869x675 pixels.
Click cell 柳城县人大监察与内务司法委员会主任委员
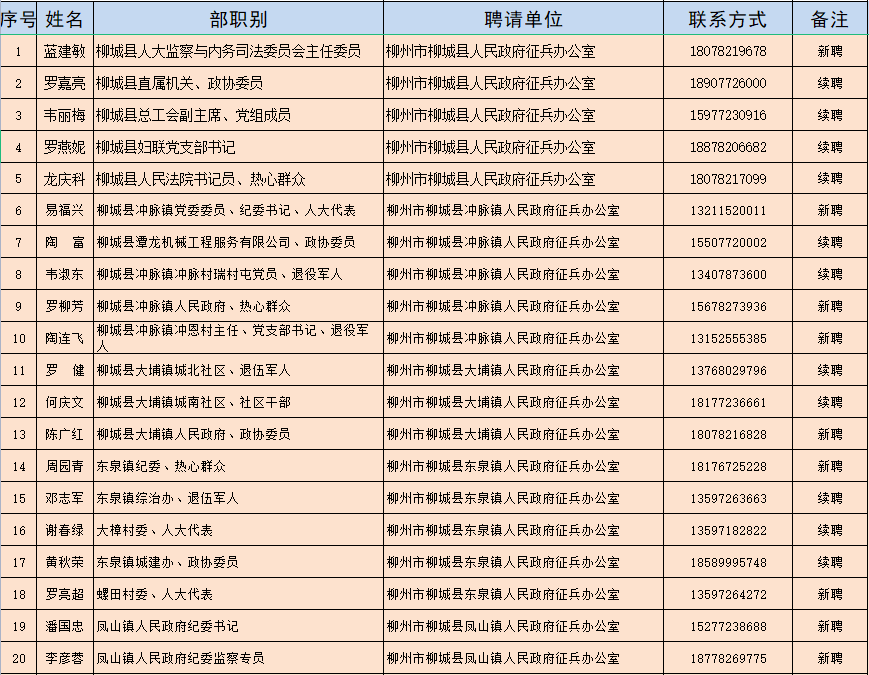point(238,52)
